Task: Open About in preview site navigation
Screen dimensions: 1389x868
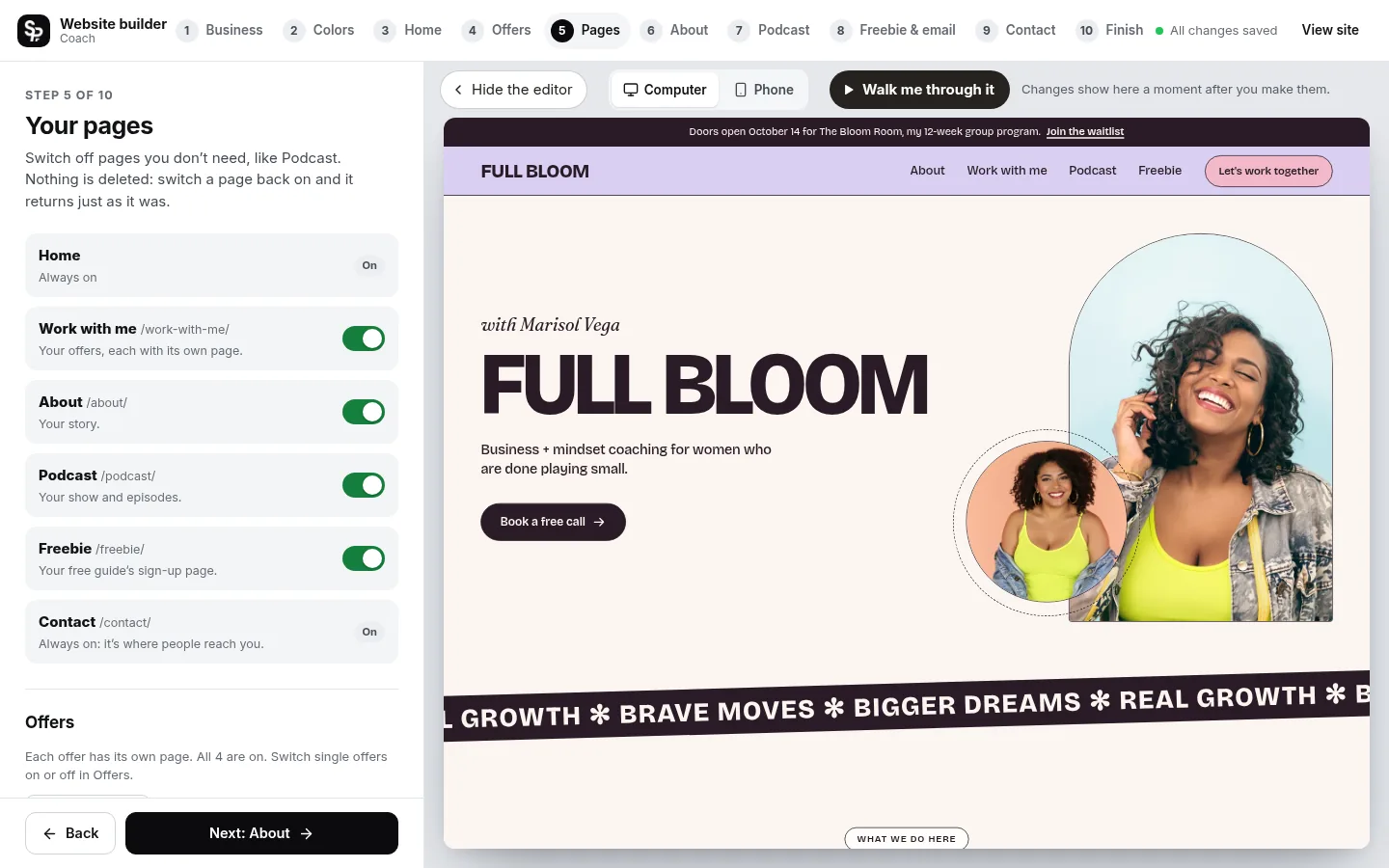Action: pos(927,171)
